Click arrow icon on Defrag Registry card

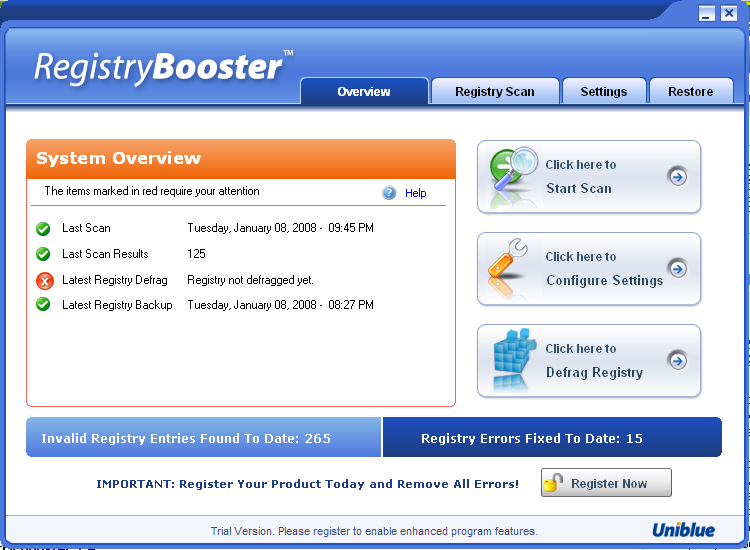tap(677, 361)
